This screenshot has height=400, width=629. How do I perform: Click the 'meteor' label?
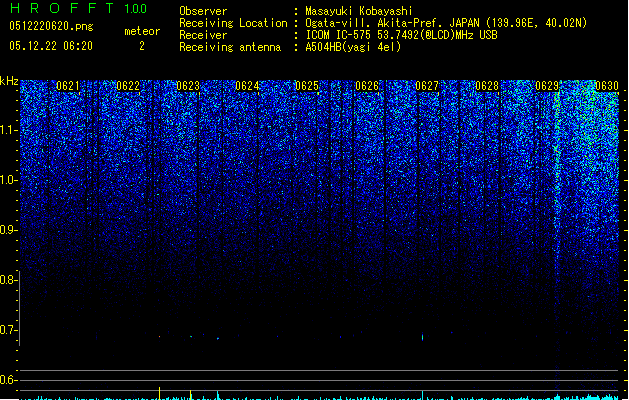(142, 31)
